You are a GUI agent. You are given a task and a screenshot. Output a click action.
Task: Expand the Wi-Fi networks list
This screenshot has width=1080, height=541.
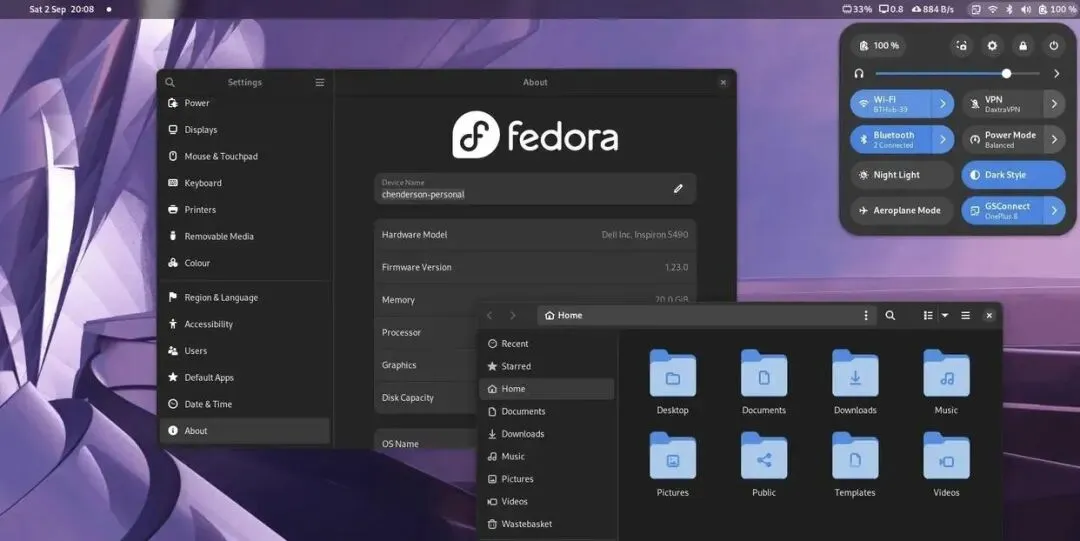[x=943, y=104]
